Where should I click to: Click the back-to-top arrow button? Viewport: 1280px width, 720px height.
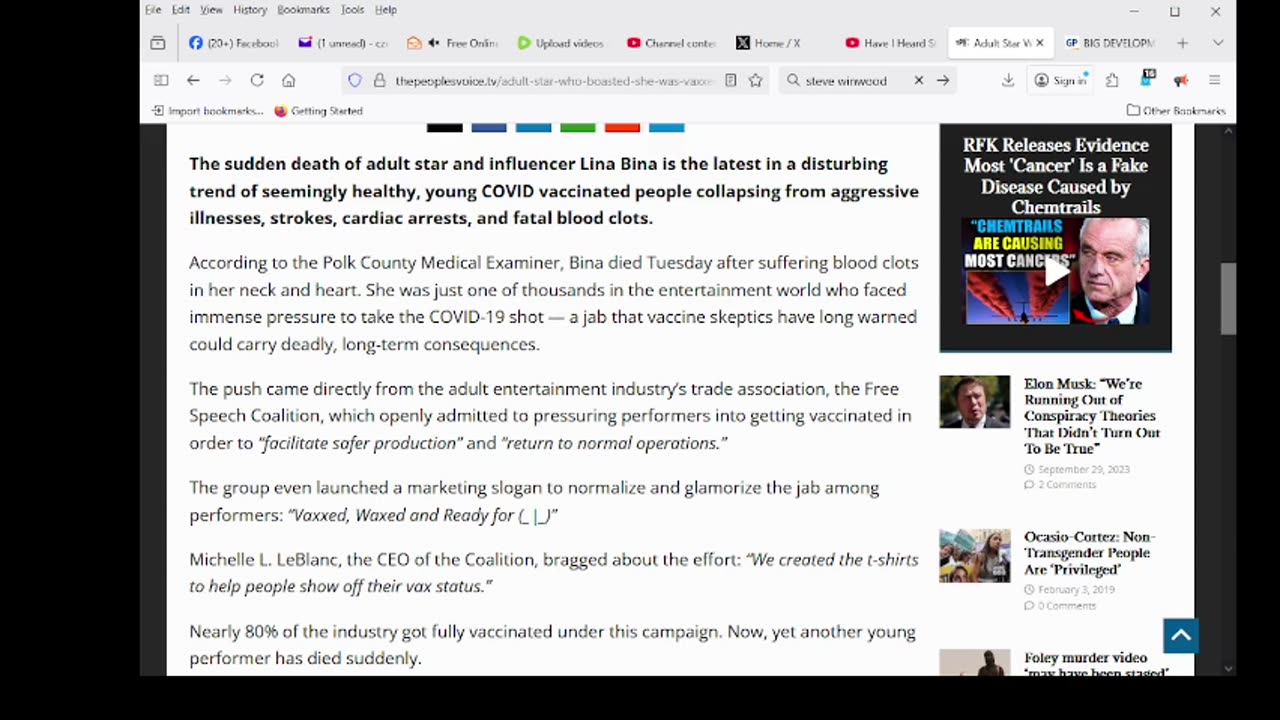1181,636
